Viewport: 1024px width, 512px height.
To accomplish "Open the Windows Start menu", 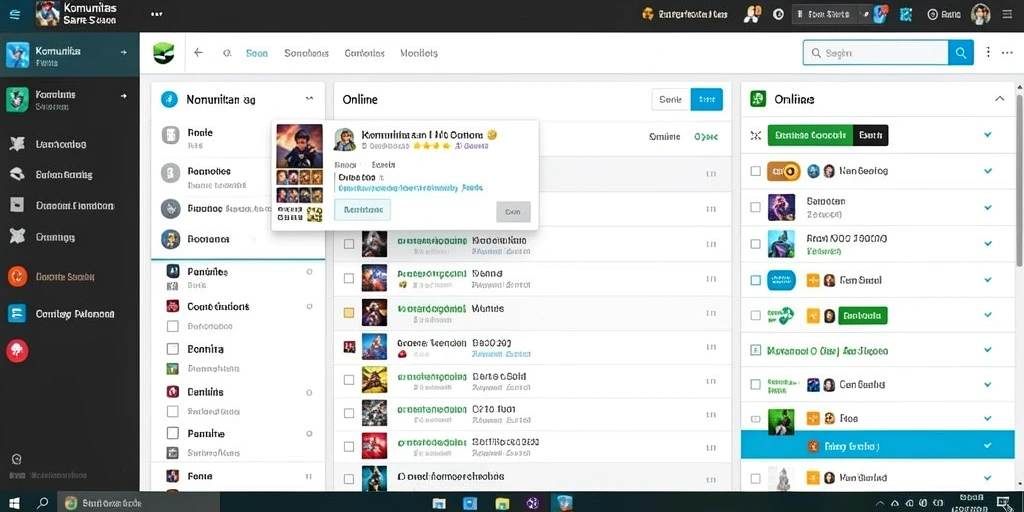I will coord(14,503).
